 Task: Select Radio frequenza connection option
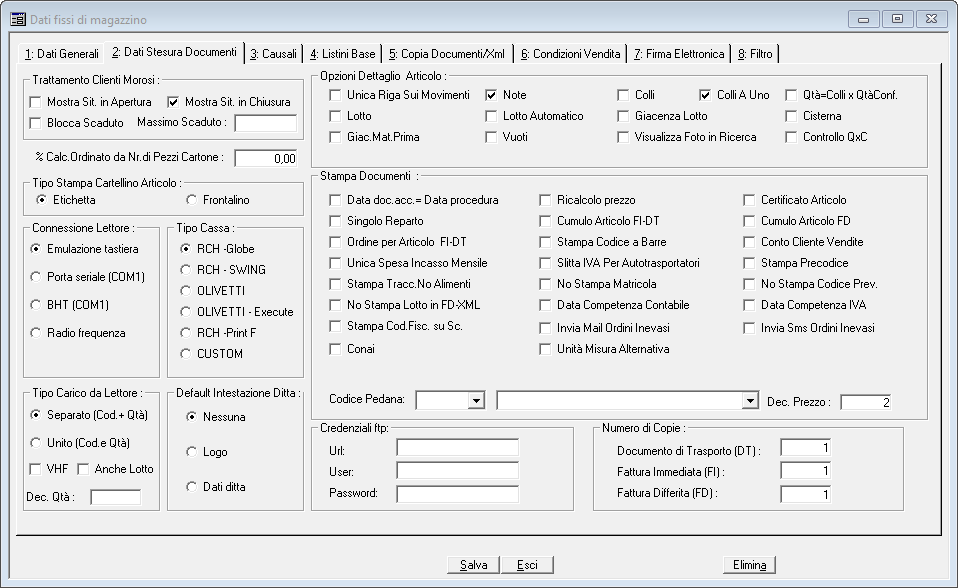point(37,333)
